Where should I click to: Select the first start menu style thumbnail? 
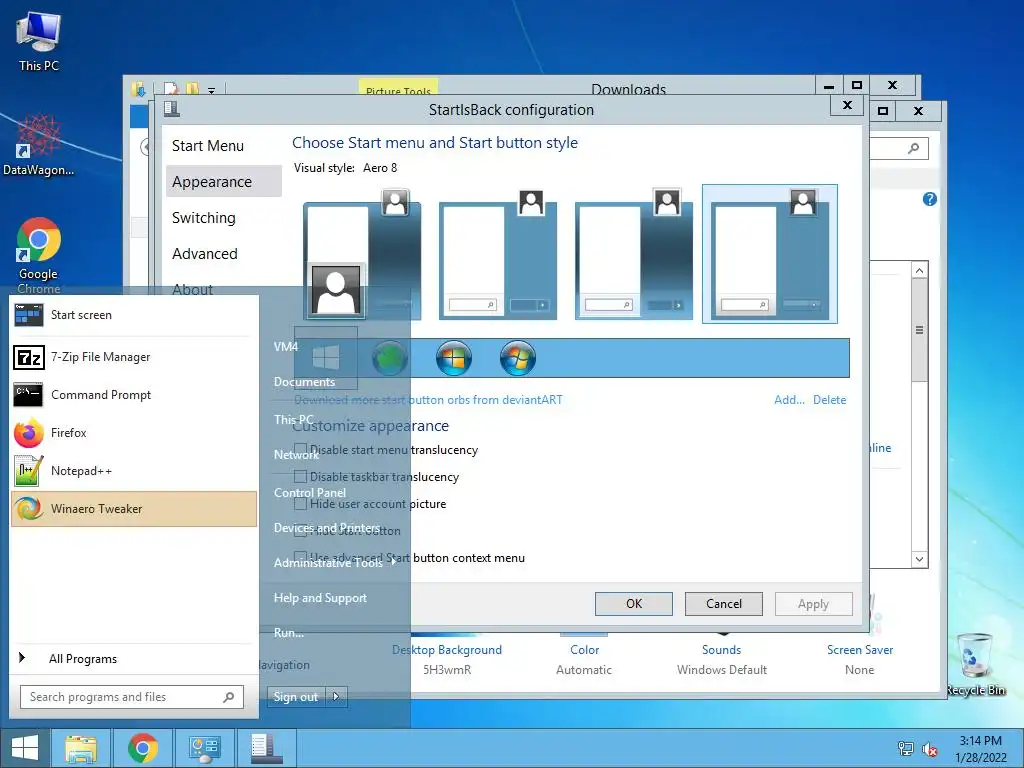coord(362,254)
